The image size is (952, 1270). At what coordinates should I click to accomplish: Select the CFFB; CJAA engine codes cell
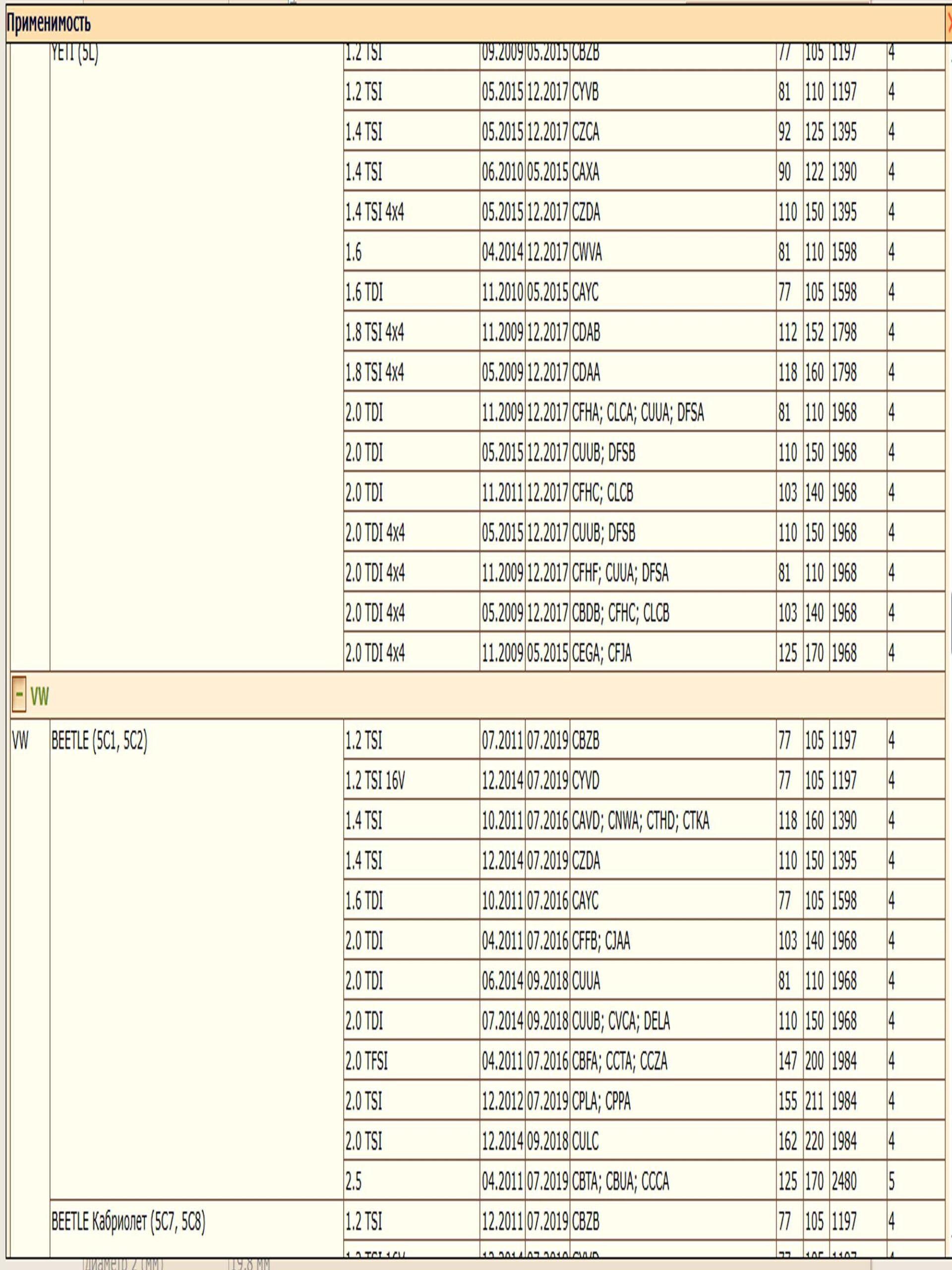(x=601, y=941)
